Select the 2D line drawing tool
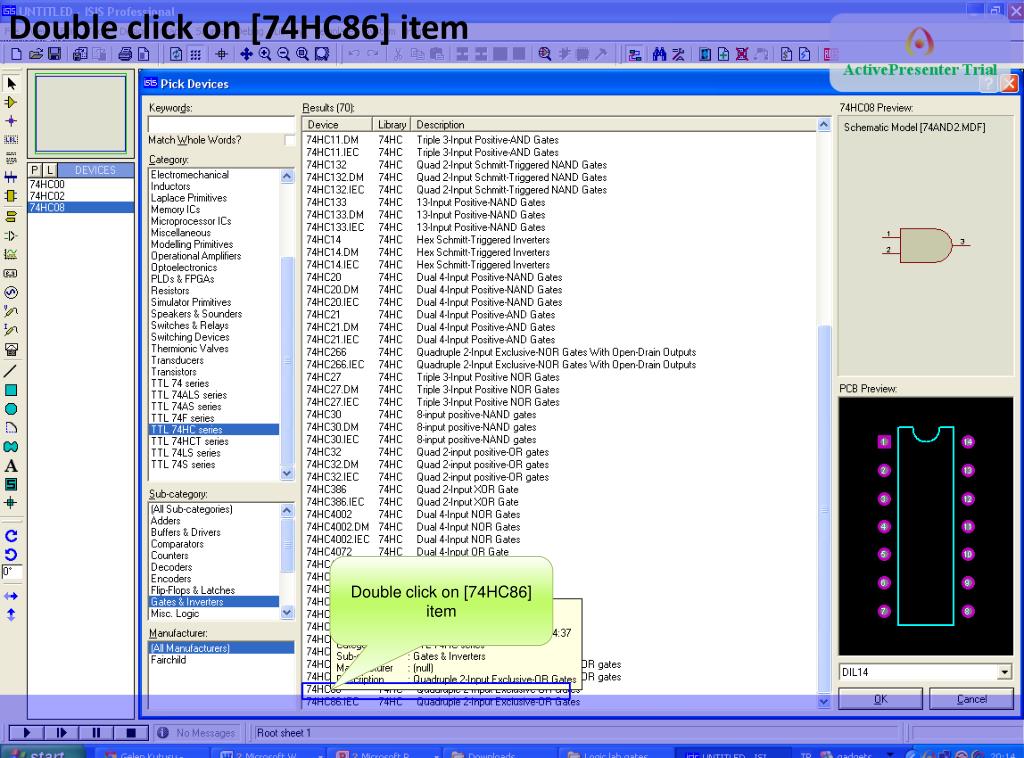This screenshot has height=758, width=1024. (x=11, y=371)
